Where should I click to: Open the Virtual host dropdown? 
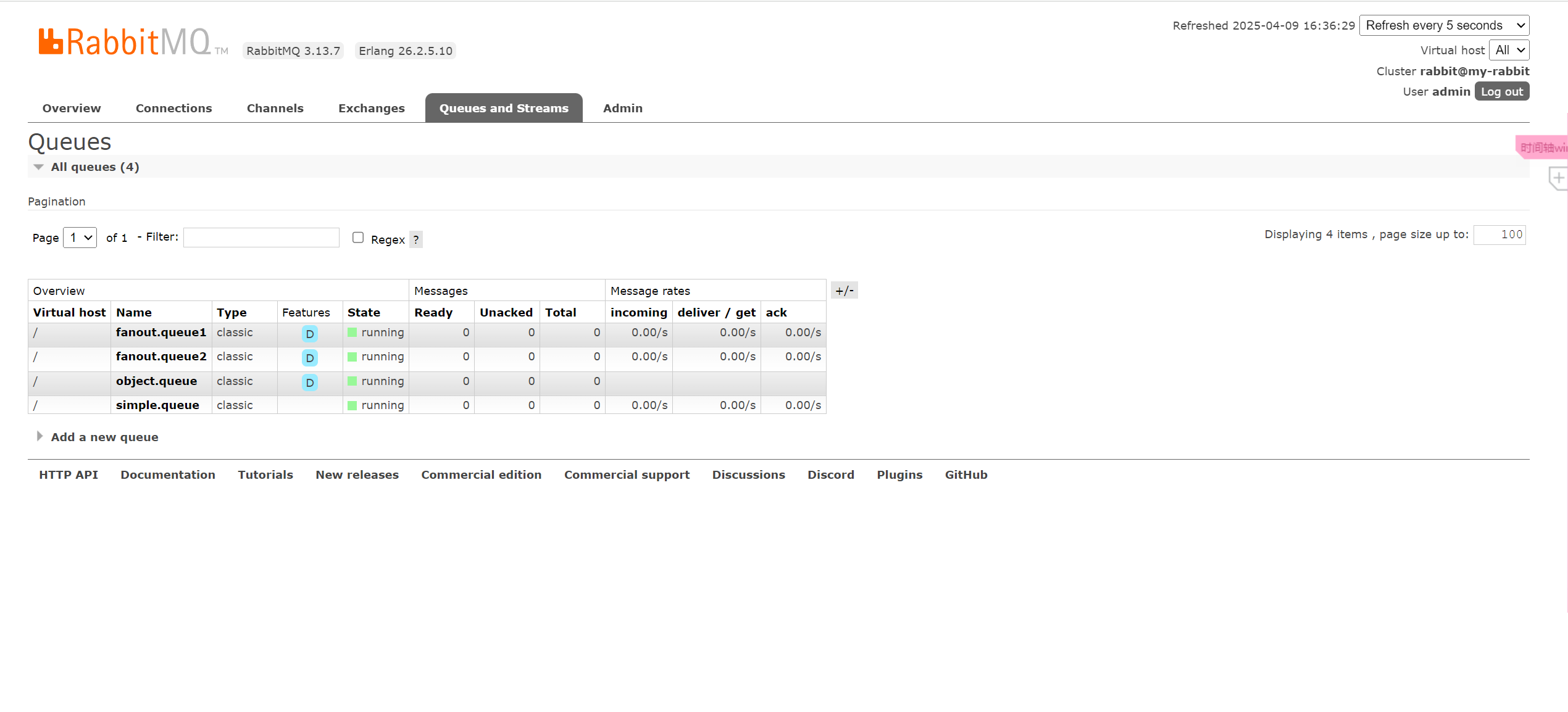coord(1509,50)
